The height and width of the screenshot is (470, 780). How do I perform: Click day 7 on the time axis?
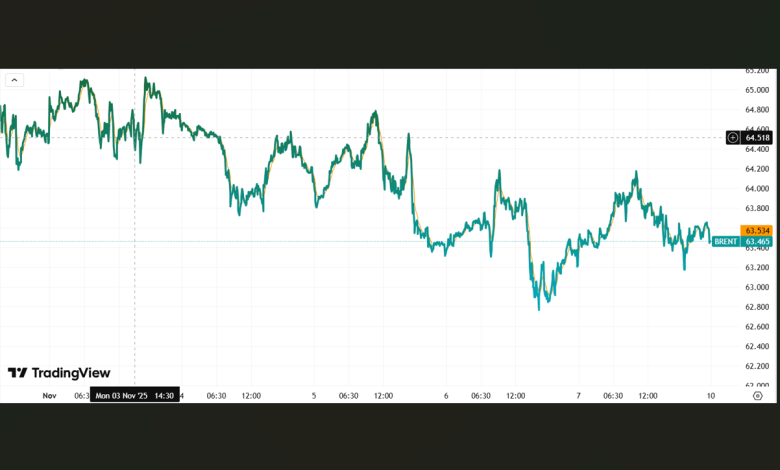pos(578,396)
